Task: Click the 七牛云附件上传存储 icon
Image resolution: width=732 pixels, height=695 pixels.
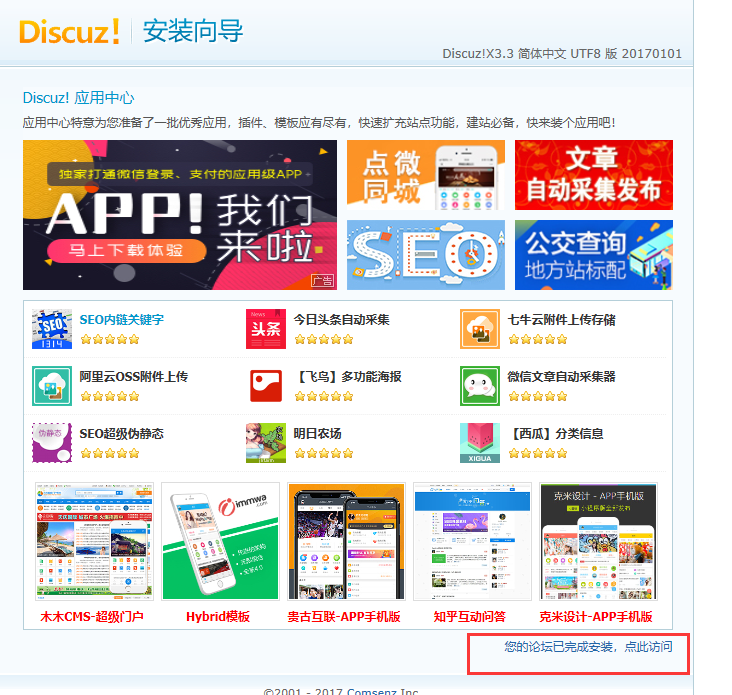Action: (x=479, y=329)
